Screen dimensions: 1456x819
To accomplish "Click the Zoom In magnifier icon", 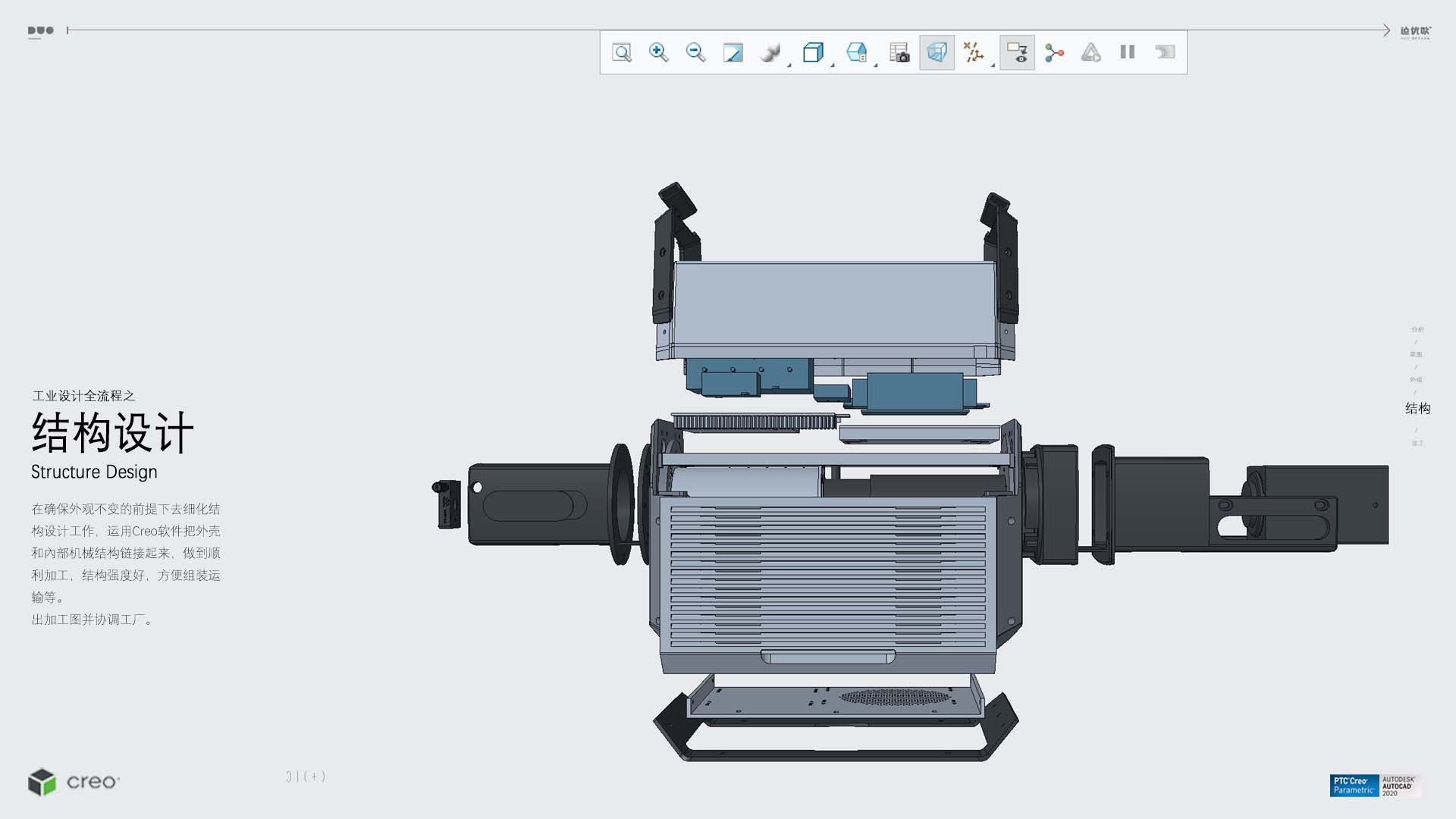I will pos(658,52).
